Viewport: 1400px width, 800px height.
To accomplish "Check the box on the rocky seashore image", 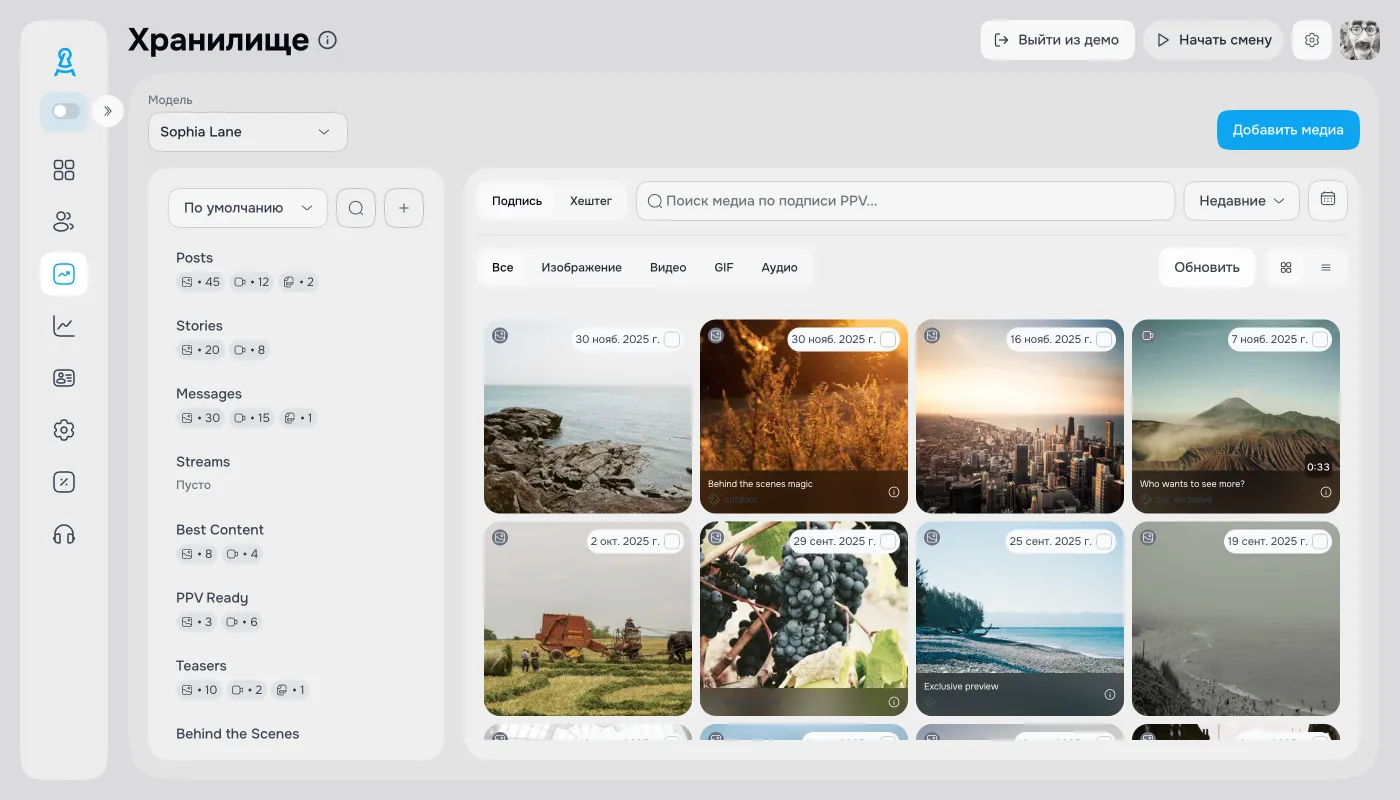I will [x=672, y=340].
